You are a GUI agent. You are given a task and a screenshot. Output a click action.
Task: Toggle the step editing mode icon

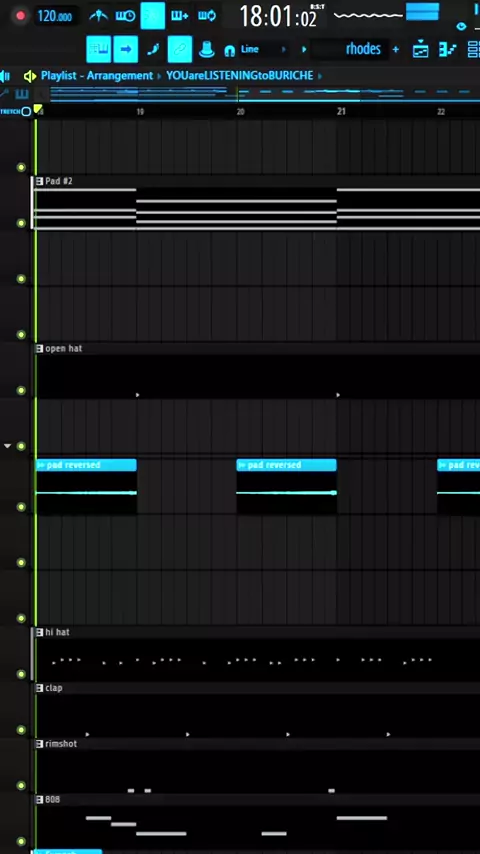click(153, 50)
